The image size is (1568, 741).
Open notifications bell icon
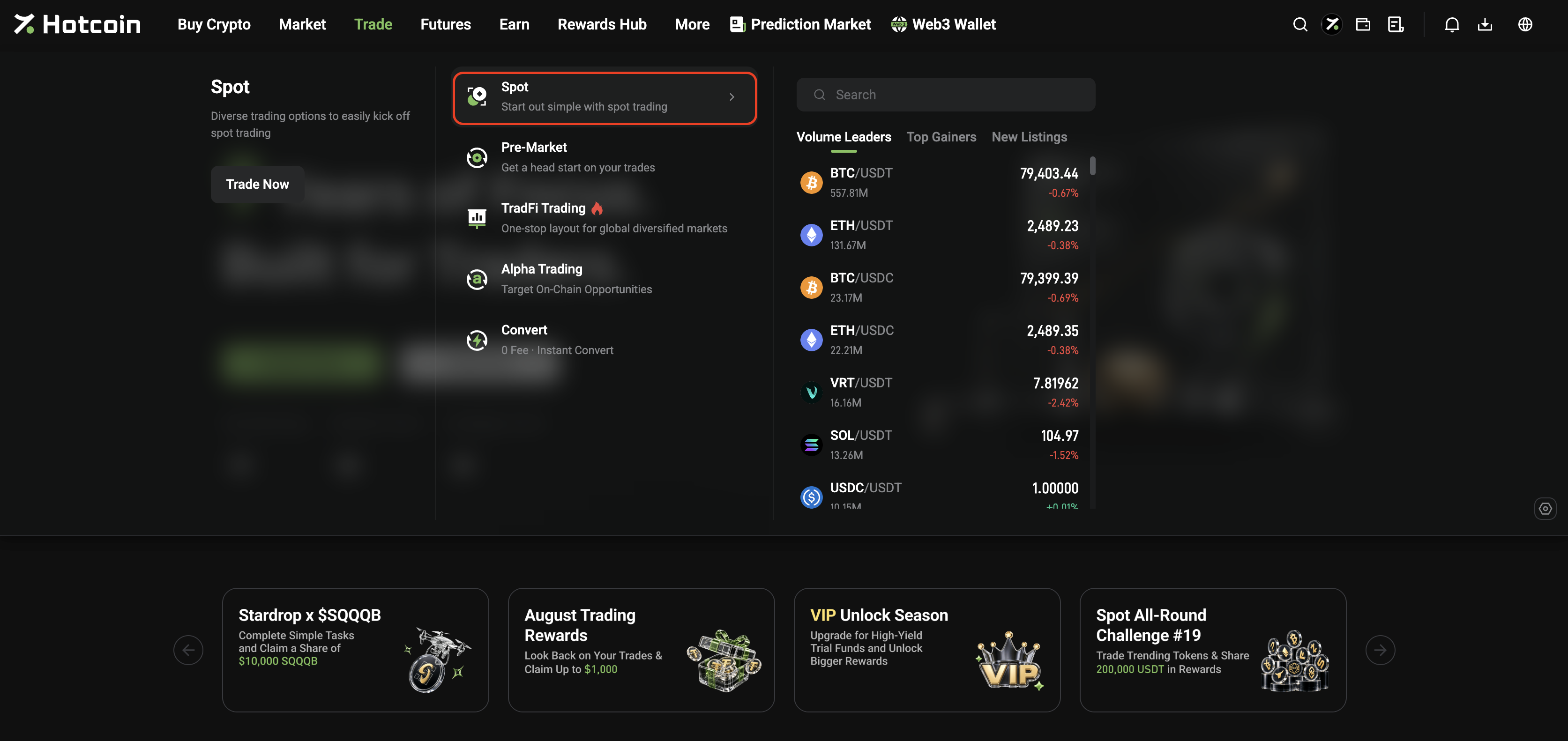click(x=1452, y=24)
